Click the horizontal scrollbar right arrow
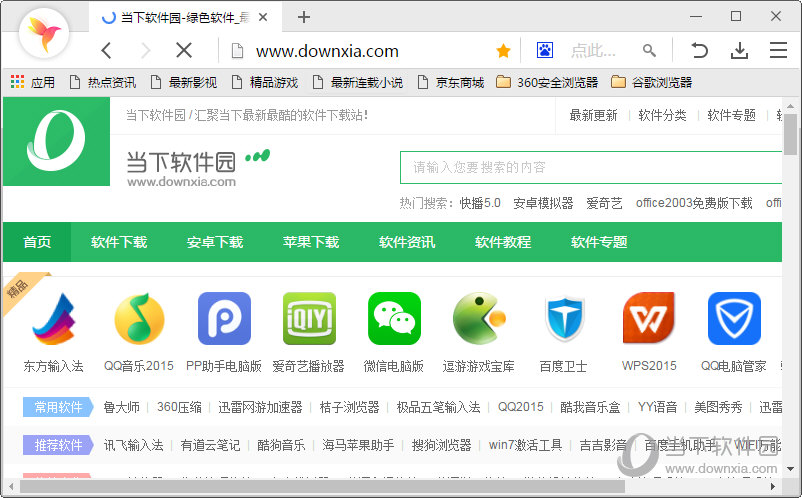This screenshot has width=802, height=498. (773, 486)
